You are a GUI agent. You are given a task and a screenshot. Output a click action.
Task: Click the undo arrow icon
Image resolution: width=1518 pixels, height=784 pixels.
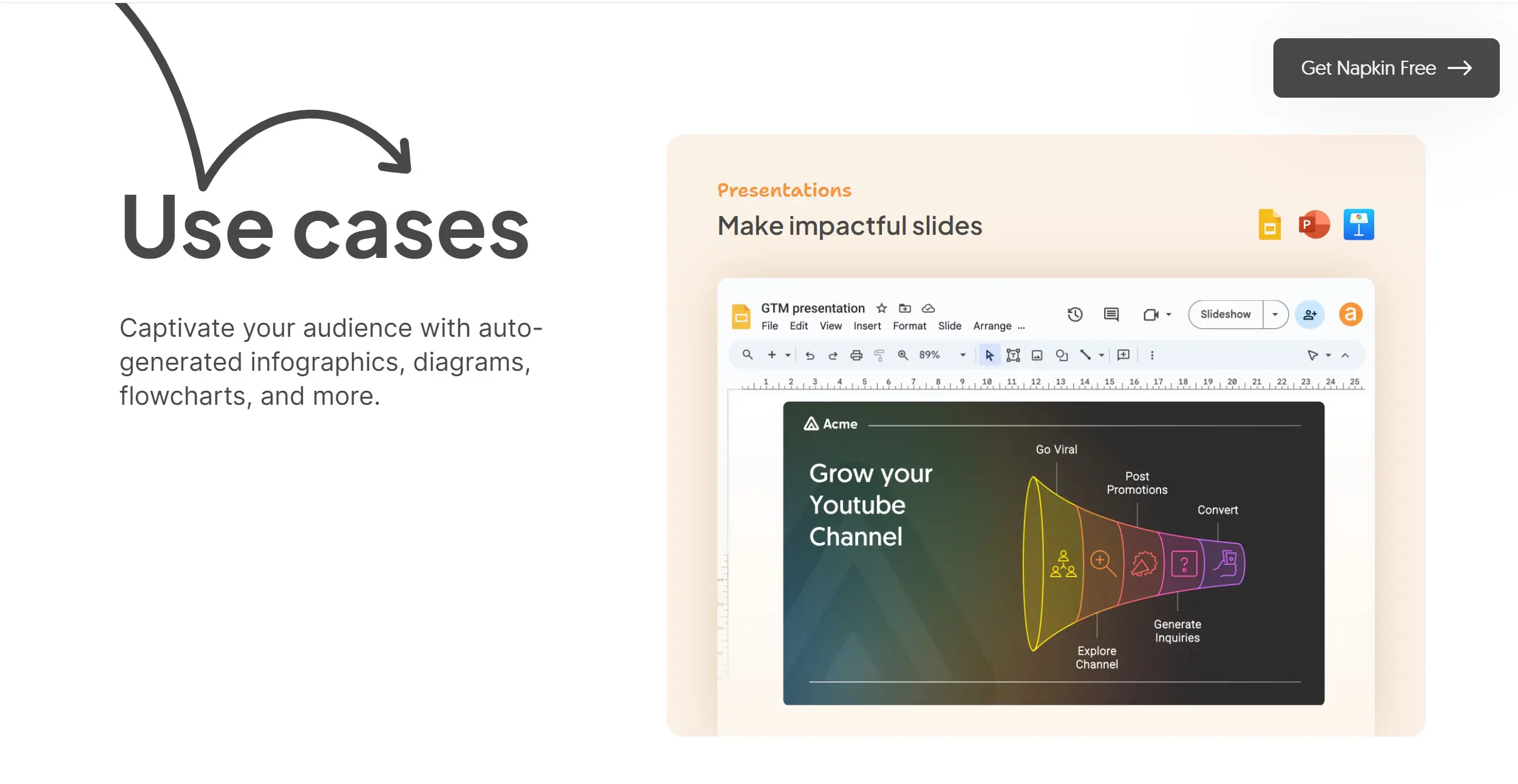pos(810,356)
